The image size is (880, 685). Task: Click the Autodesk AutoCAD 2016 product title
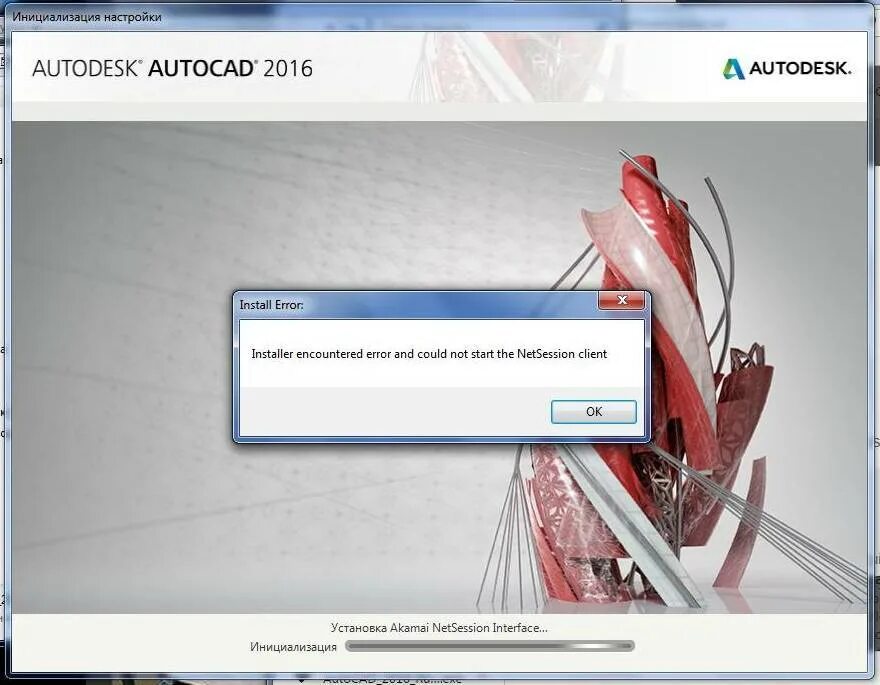172,68
